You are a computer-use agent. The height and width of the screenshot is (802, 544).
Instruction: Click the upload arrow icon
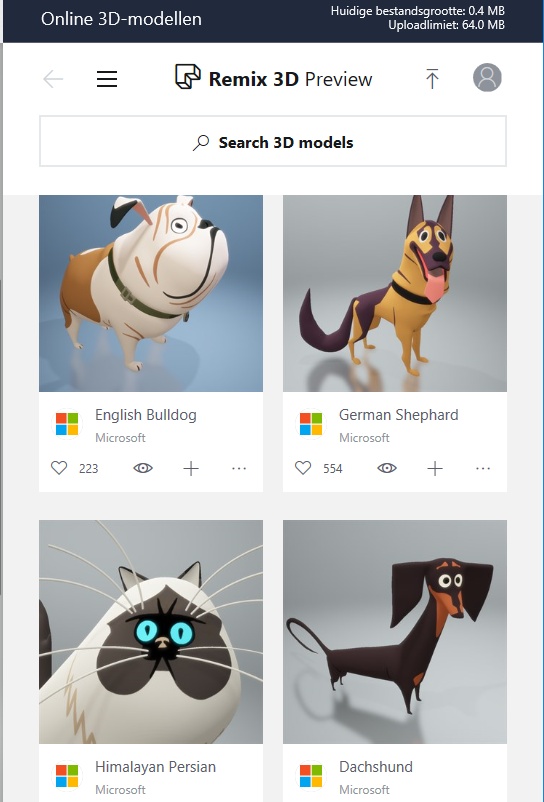coord(432,79)
